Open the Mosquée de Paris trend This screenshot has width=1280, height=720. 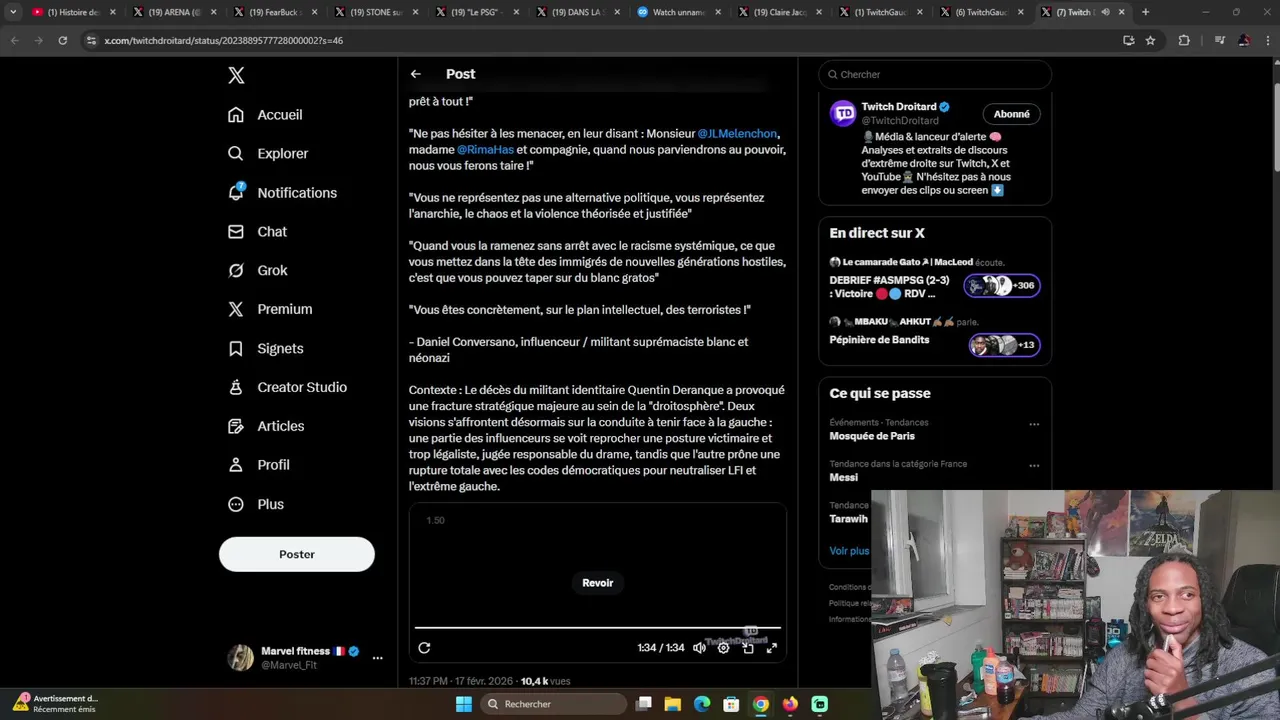point(872,436)
